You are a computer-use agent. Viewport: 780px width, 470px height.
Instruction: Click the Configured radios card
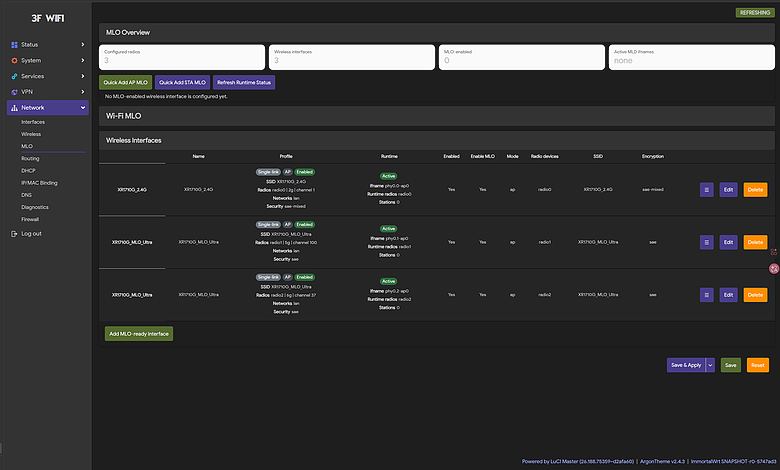[182, 57]
